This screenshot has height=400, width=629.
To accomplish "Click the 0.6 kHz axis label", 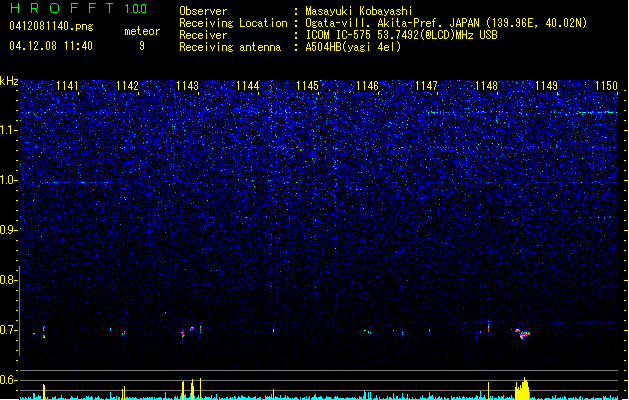I will [x=8, y=380].
